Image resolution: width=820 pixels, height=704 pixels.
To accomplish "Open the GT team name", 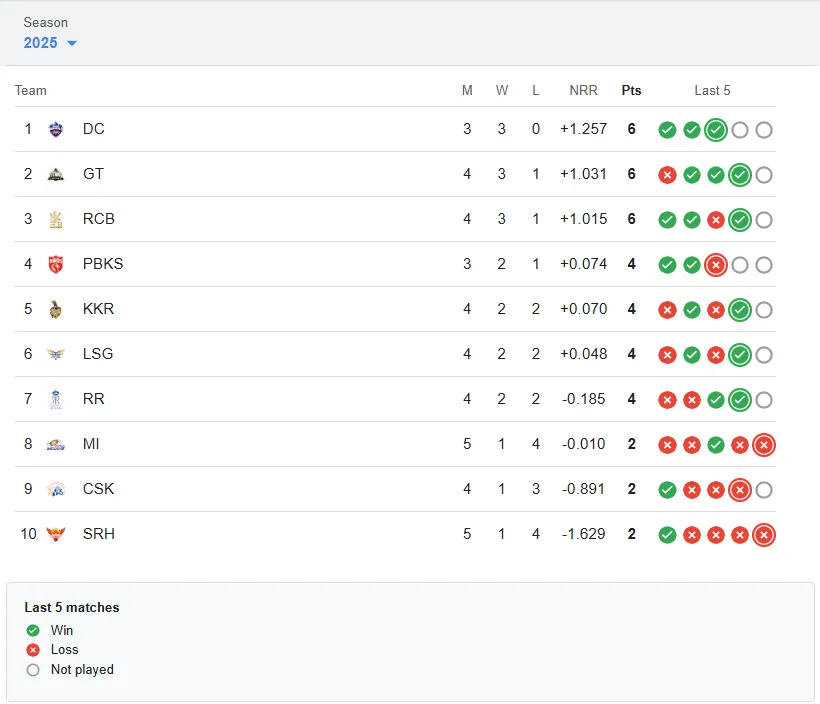I will [94, 174].
